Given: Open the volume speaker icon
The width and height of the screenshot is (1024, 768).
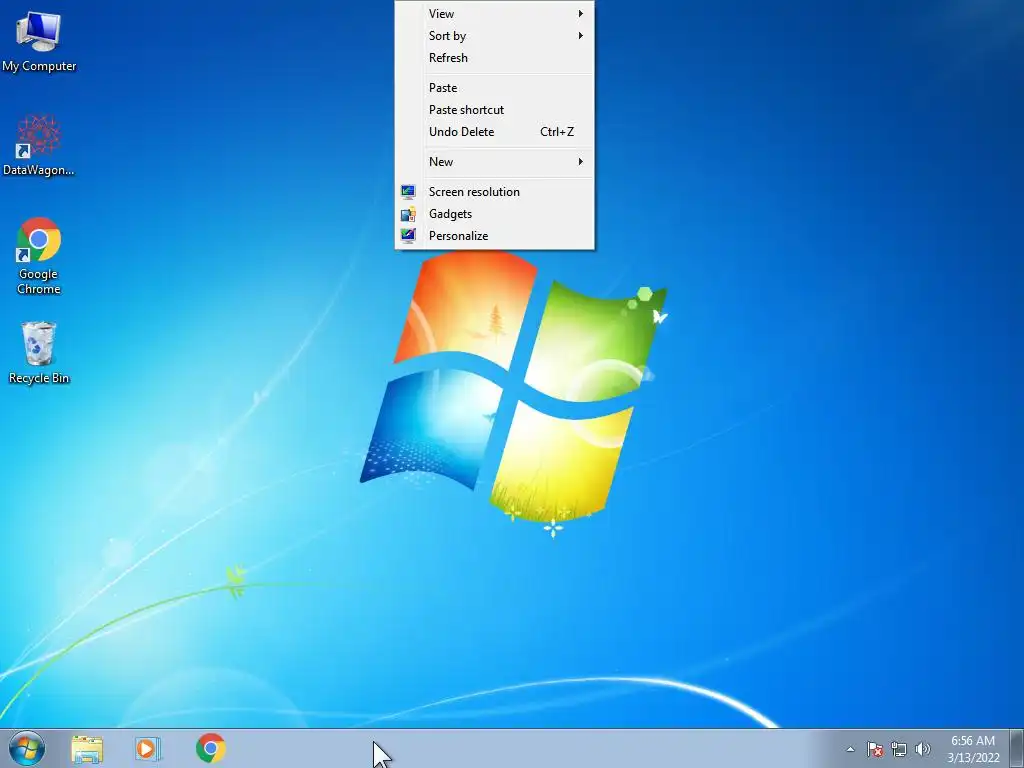Looking at the screenshot, I should [922, 749].
